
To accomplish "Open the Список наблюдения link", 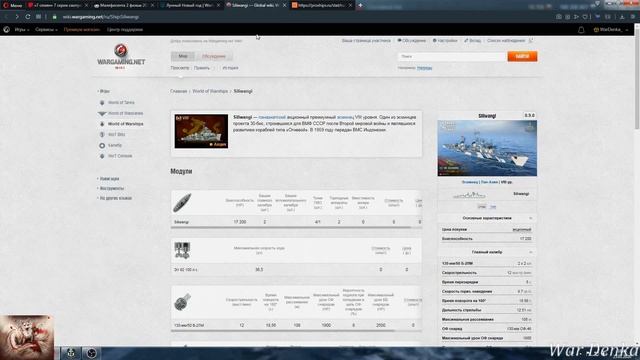I will 506,40.
